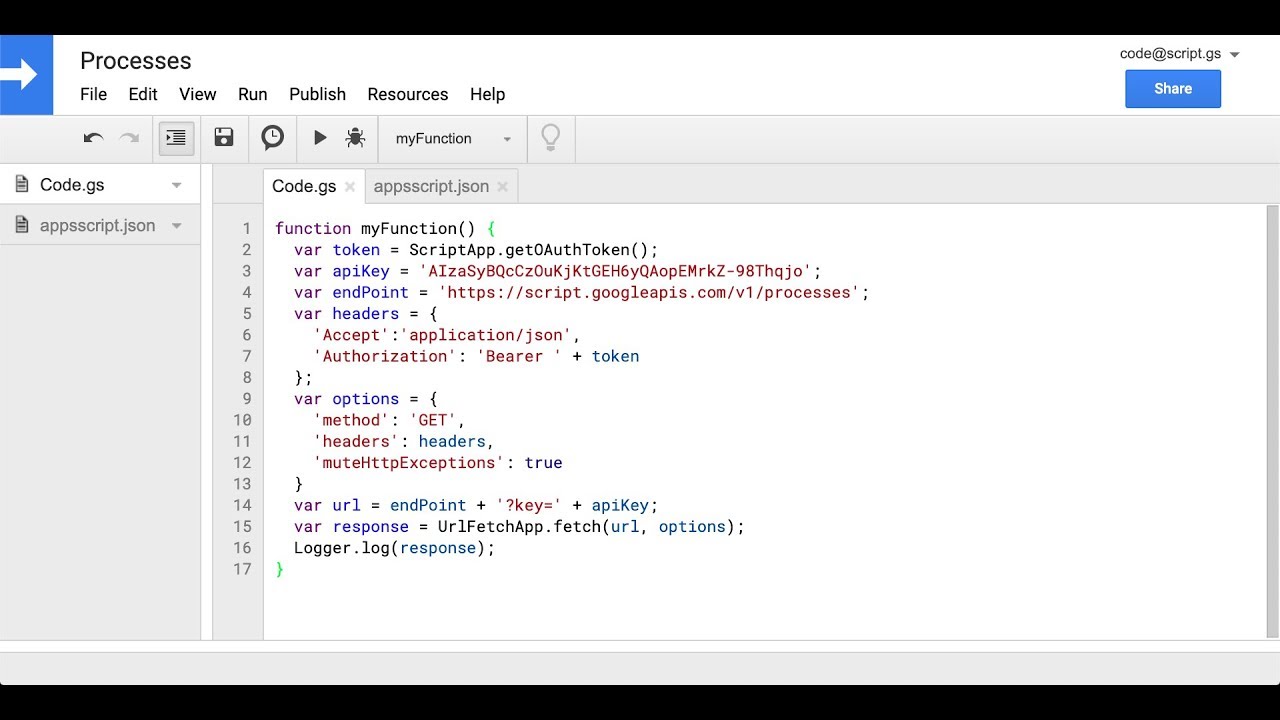1280x720 pixels.
Task: Click 'UrlFetchApp.fetch' on line 15
Action: coord(520,527)
